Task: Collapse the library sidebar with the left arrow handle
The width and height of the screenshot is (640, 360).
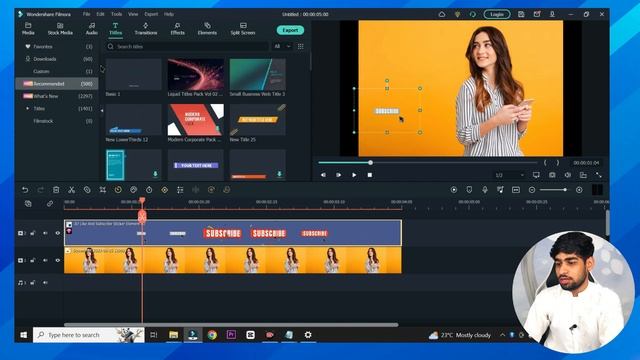Action: (102, 111)
